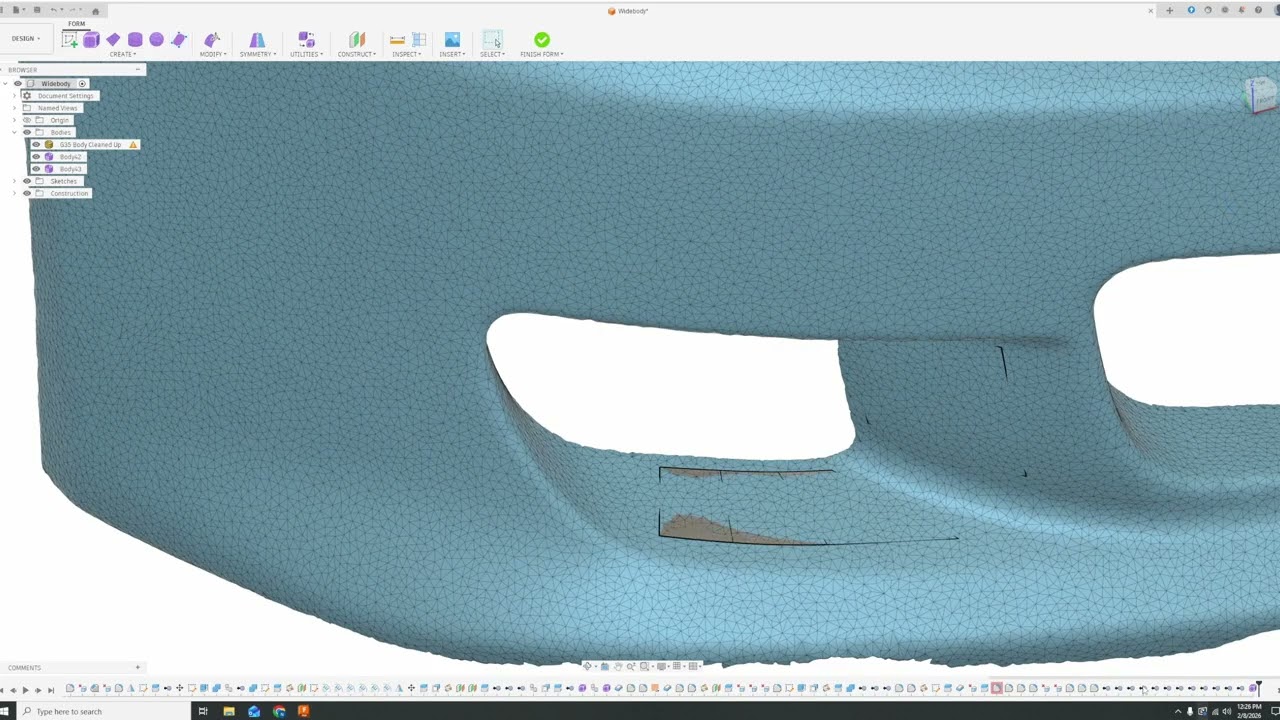Click the Orbit navigation icon
Image resolution: width=1280 pixels, height=720 pixels.
pyautogui.click(x=588, y=666)
